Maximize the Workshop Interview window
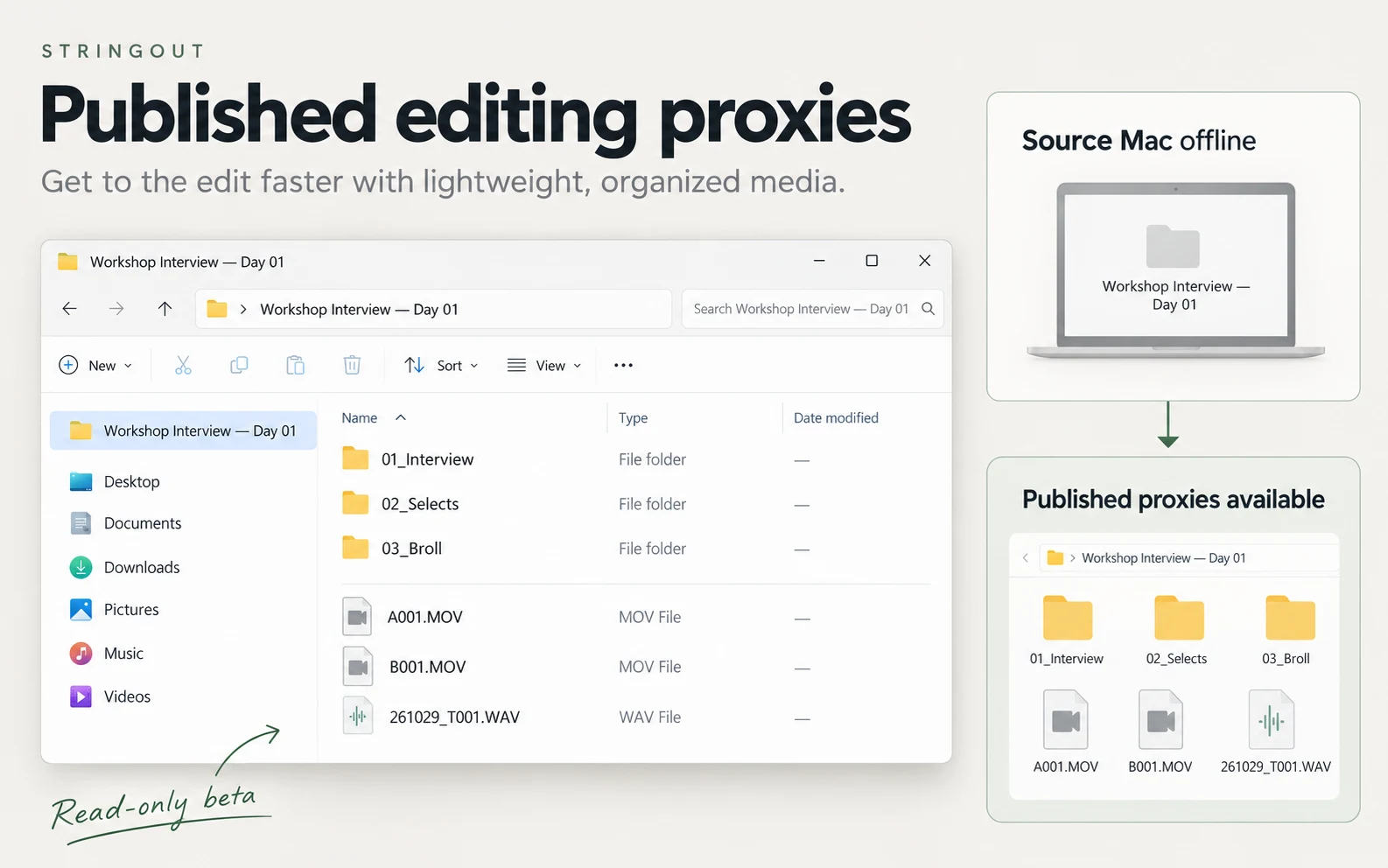The height and width of the screenshot is (868, 1388). [x=872, y=261]
